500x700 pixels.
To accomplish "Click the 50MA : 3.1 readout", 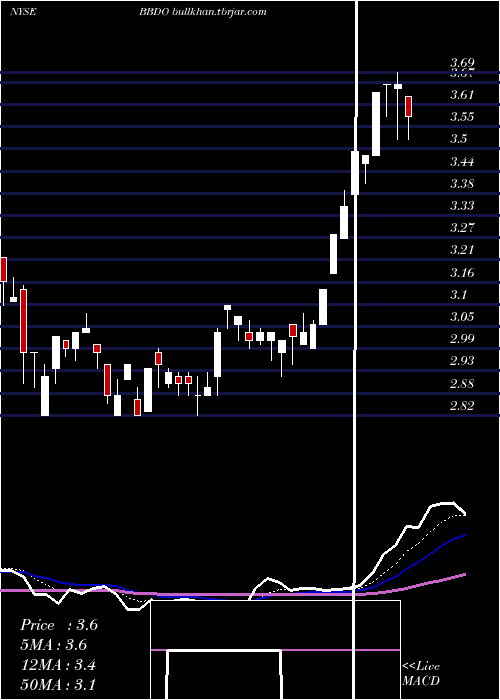I will tap(58, 684).
